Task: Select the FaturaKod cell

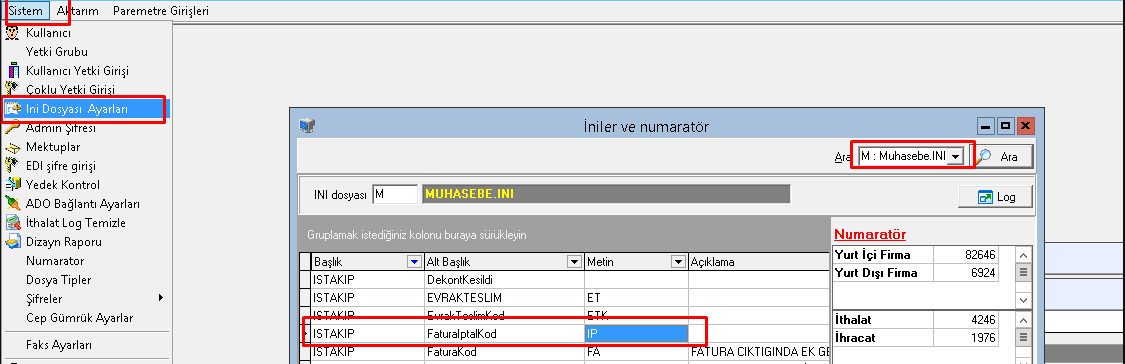Action: [504, 353]
